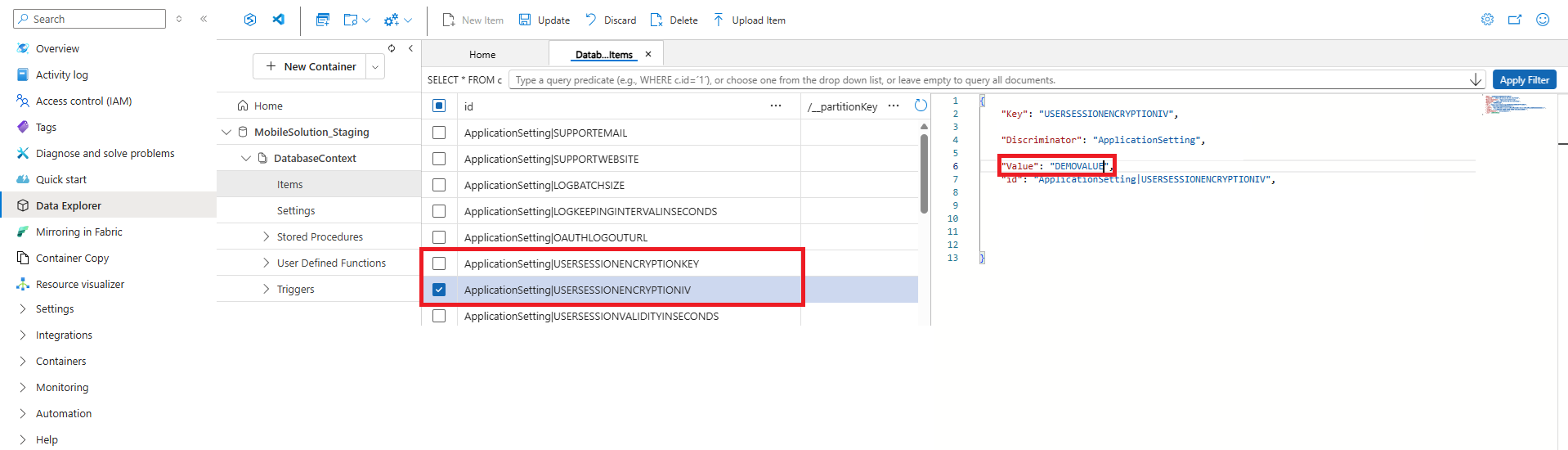
Task: Click Discard in the toolbar
Action: pos(611,20)
